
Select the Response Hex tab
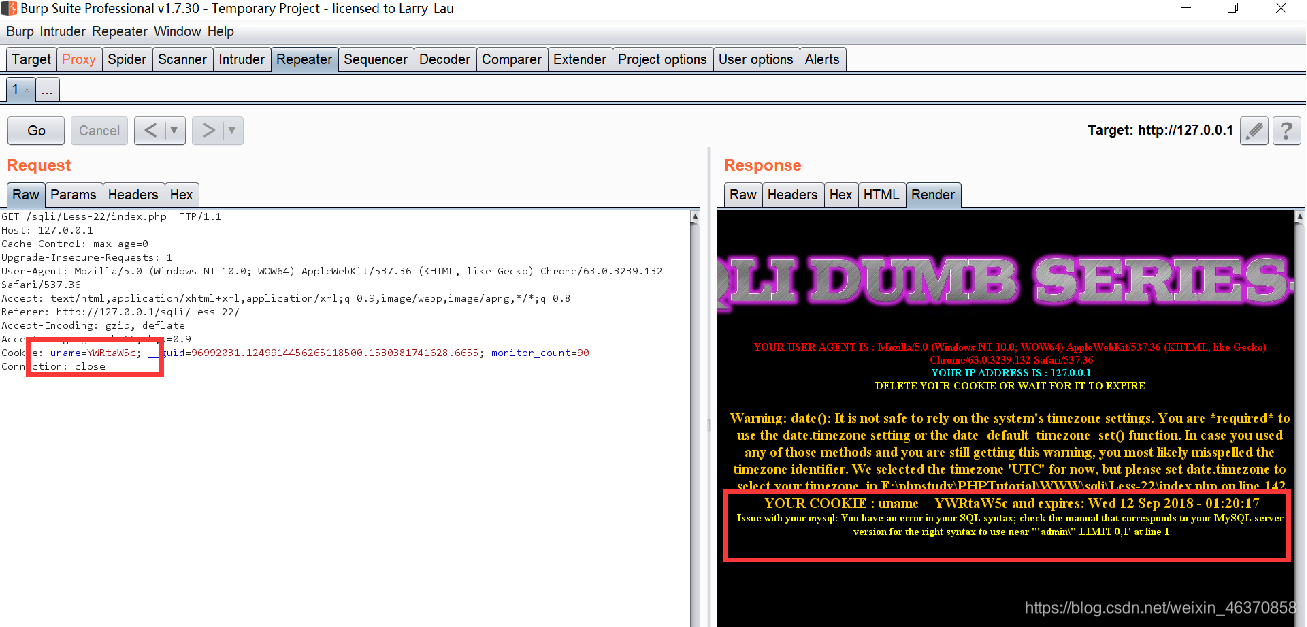tap(841, 194)
